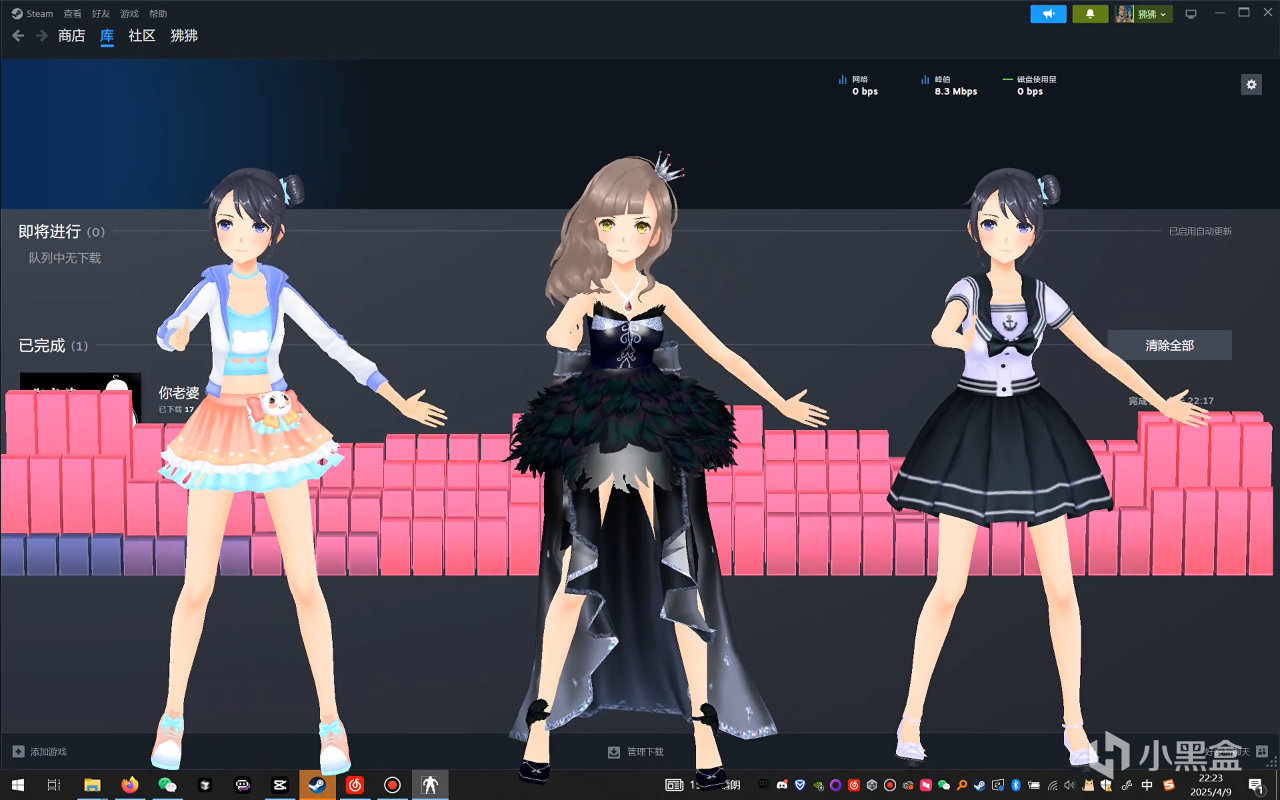Select the 网络 speed indicator

click(859, 85)
